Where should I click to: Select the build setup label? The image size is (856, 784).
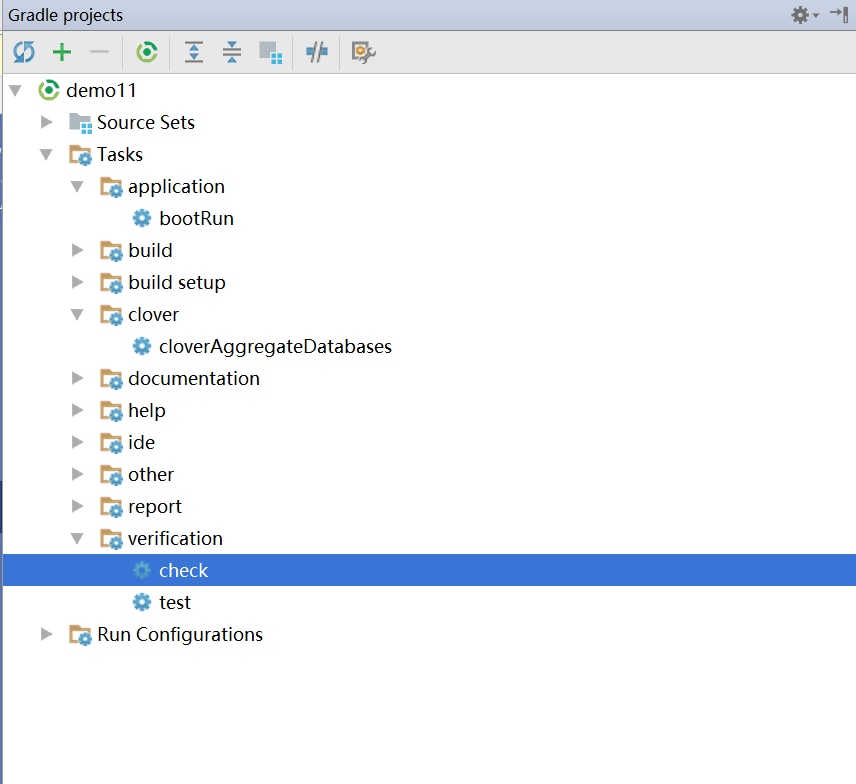tap(177, 283)
